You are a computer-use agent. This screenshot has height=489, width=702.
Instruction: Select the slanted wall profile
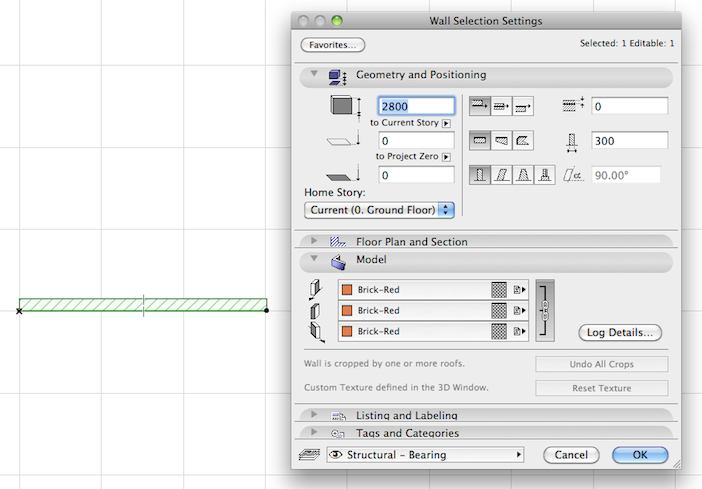tap(501, 175)
